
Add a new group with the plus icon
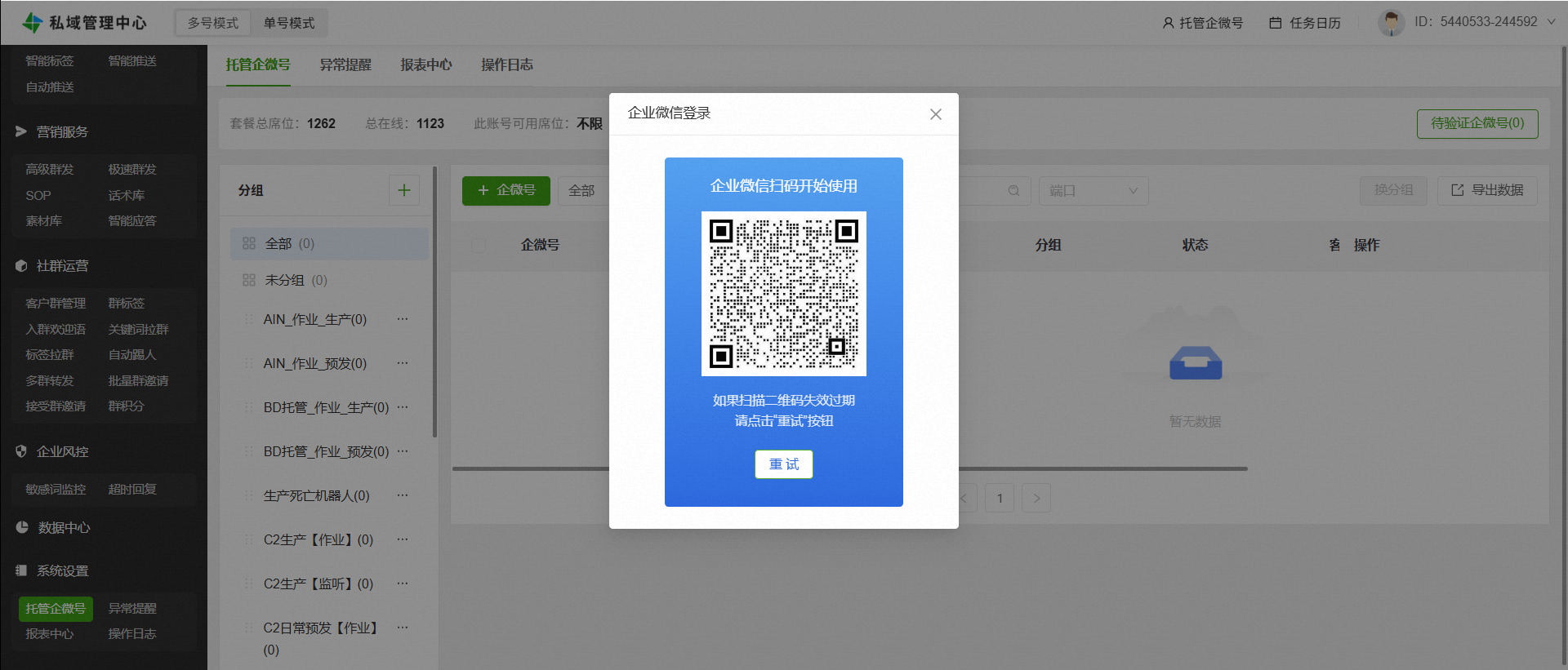[x=404, y=190]
